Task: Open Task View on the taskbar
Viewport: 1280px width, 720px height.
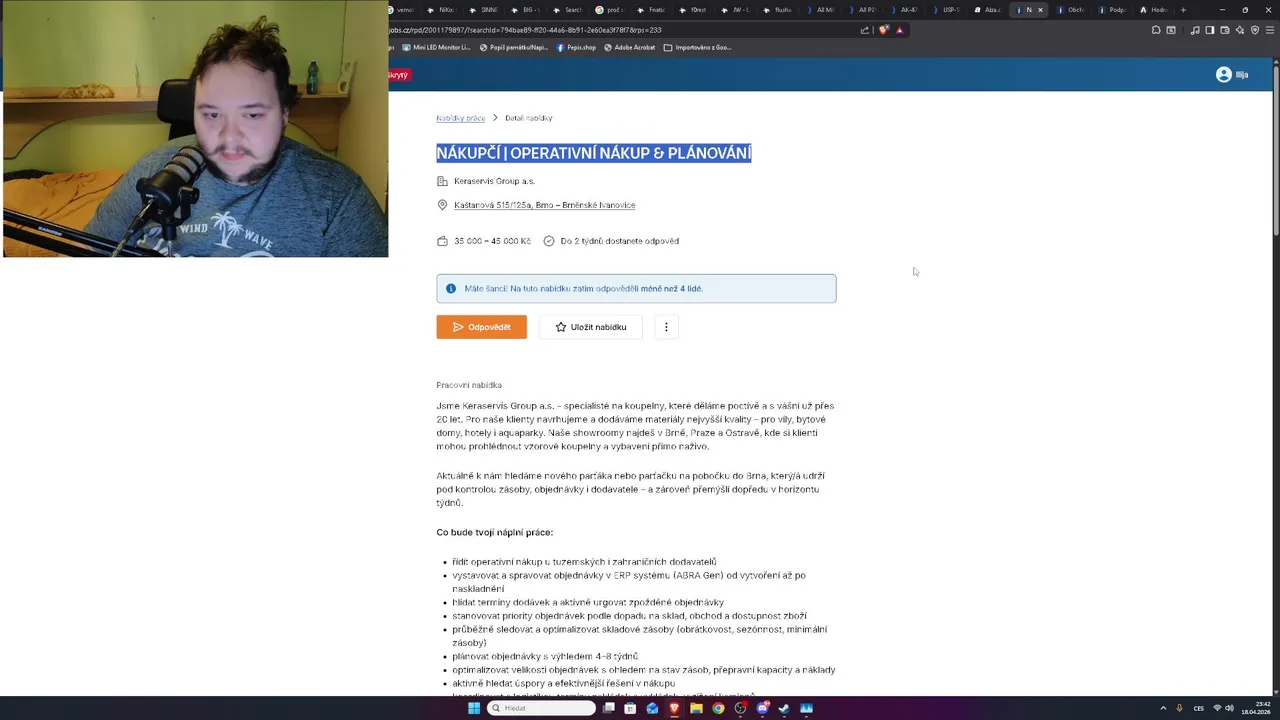Action: click(608, 708)
